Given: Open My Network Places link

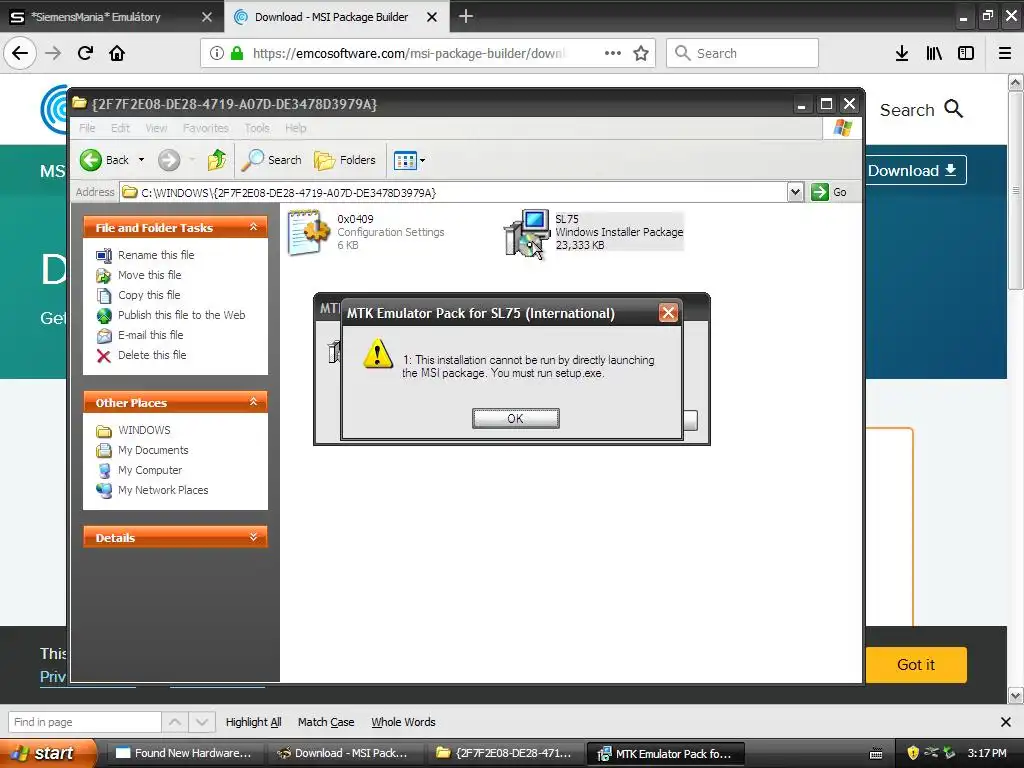Looking at the screenshot, I should (163, 490).
